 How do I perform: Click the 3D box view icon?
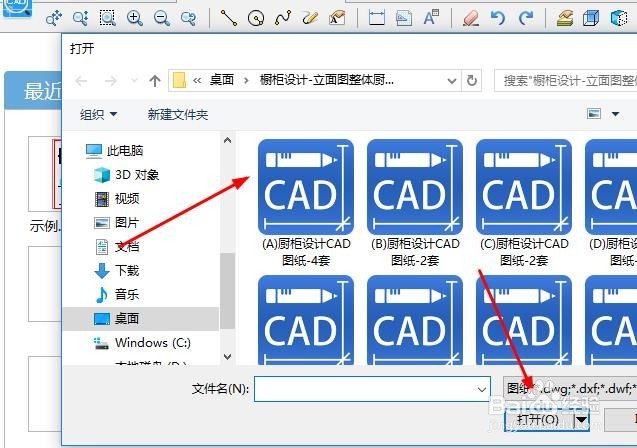pos(591,18)
